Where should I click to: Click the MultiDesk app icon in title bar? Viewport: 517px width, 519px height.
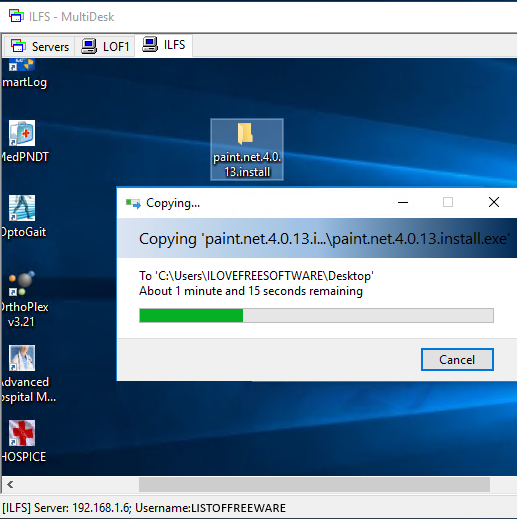coord(16,16)
